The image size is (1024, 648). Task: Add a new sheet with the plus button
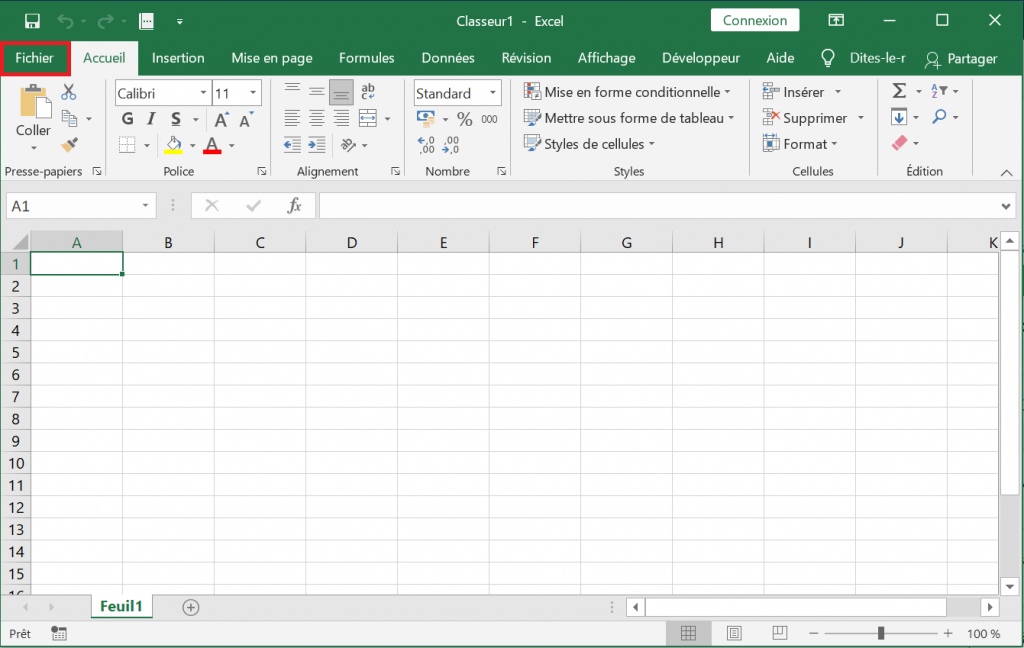coord(189,606)
